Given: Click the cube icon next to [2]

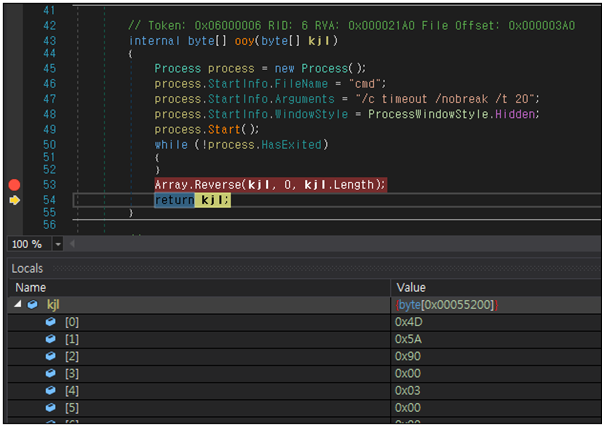Looking at the screenshot, I should pyautogui.click(x=51, y=356).
